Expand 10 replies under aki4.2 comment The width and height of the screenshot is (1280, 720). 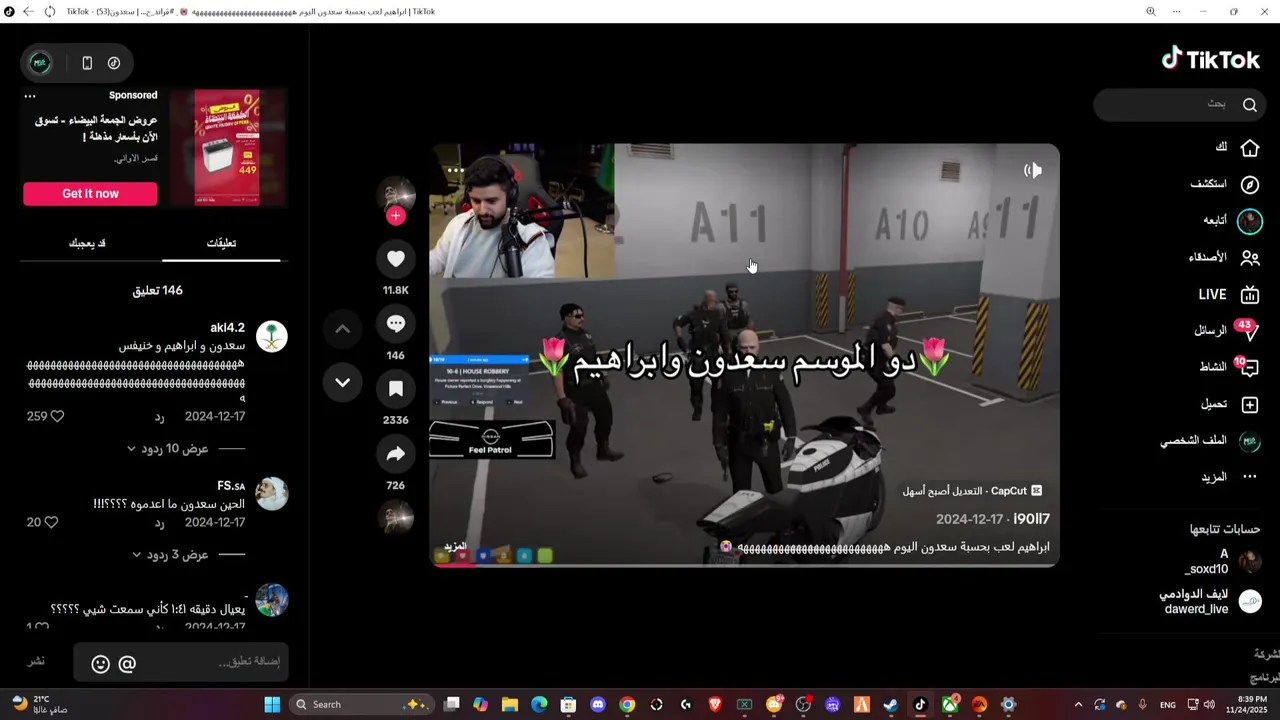pos(167,449)
